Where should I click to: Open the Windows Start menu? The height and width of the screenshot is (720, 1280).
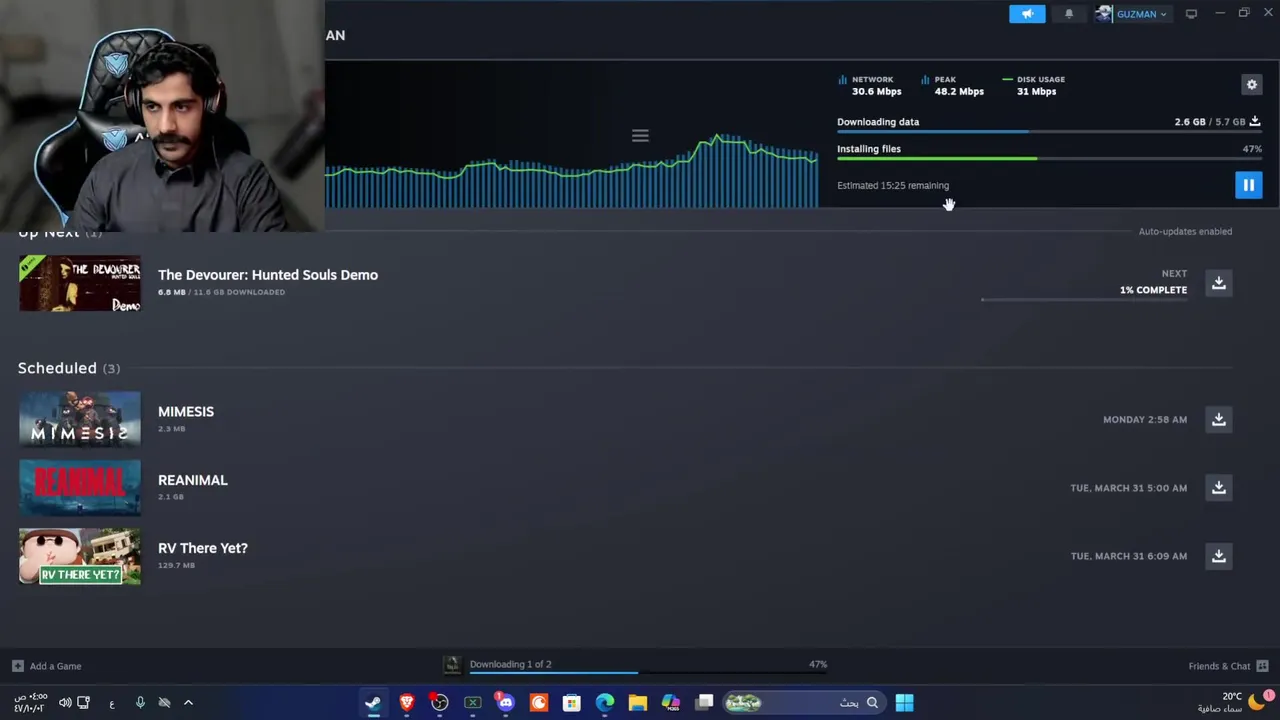point(904,702)
